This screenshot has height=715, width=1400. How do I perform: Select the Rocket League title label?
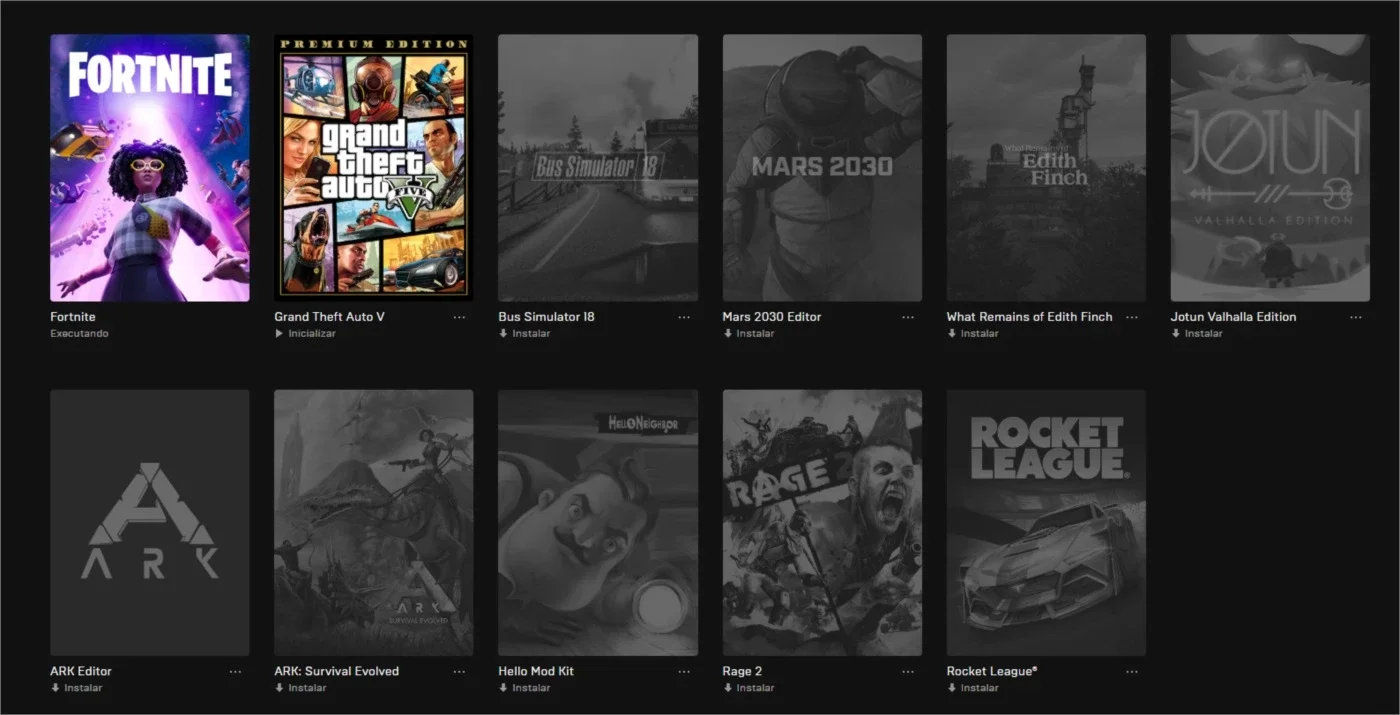[x=991, y=671]
